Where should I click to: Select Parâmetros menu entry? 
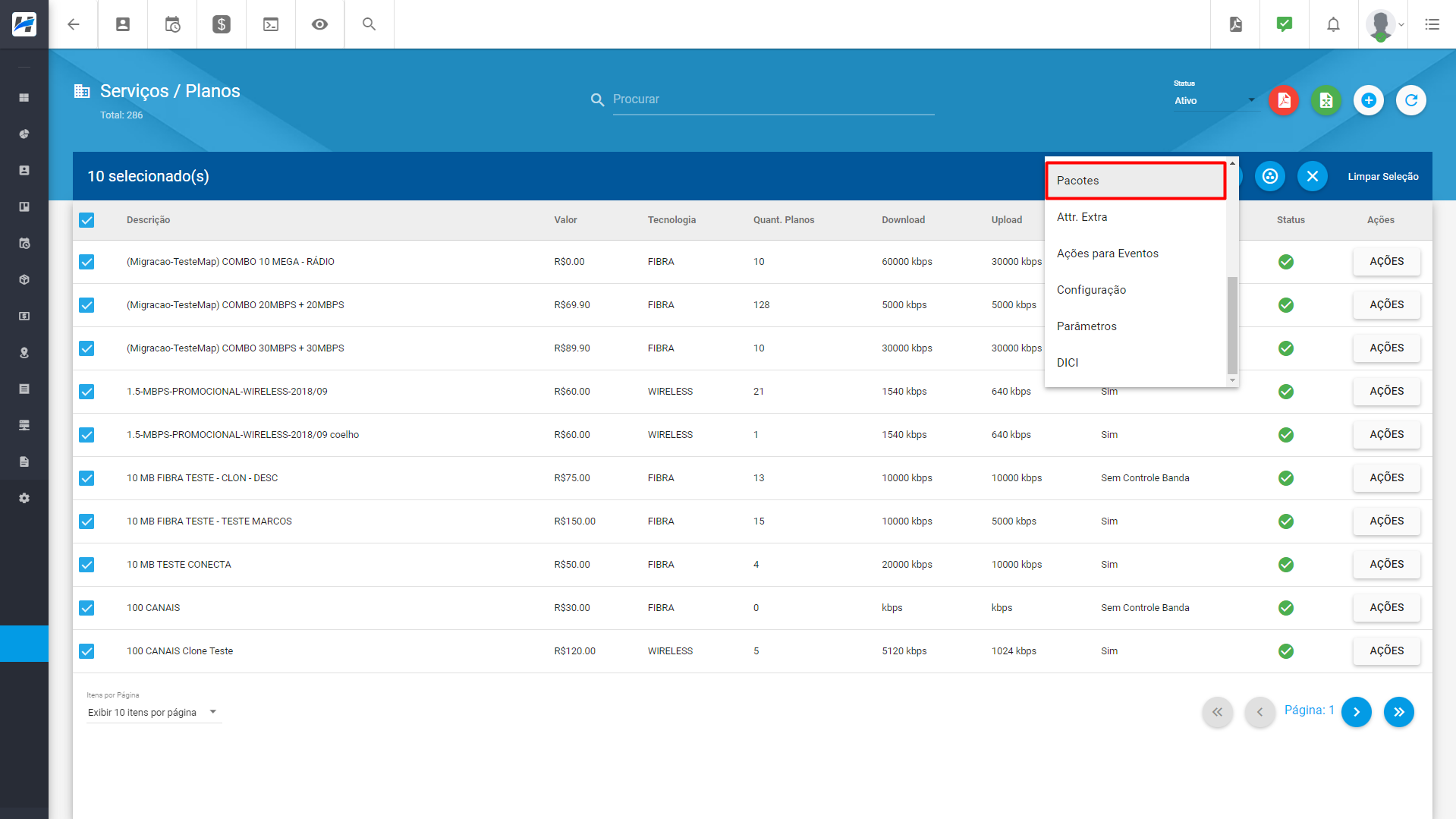(1136, 326)
